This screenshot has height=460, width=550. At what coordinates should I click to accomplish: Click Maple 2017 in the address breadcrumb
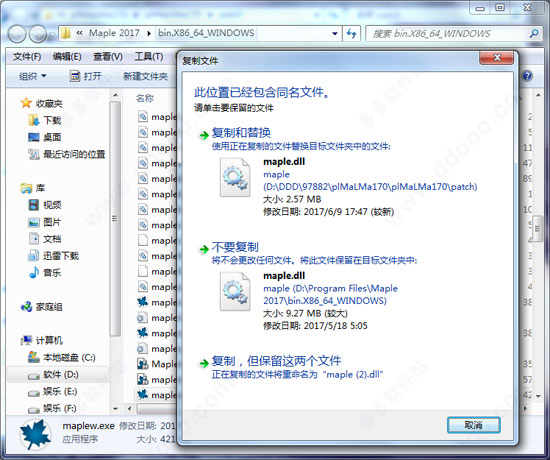pyautogui.click(x=114, y=33)
